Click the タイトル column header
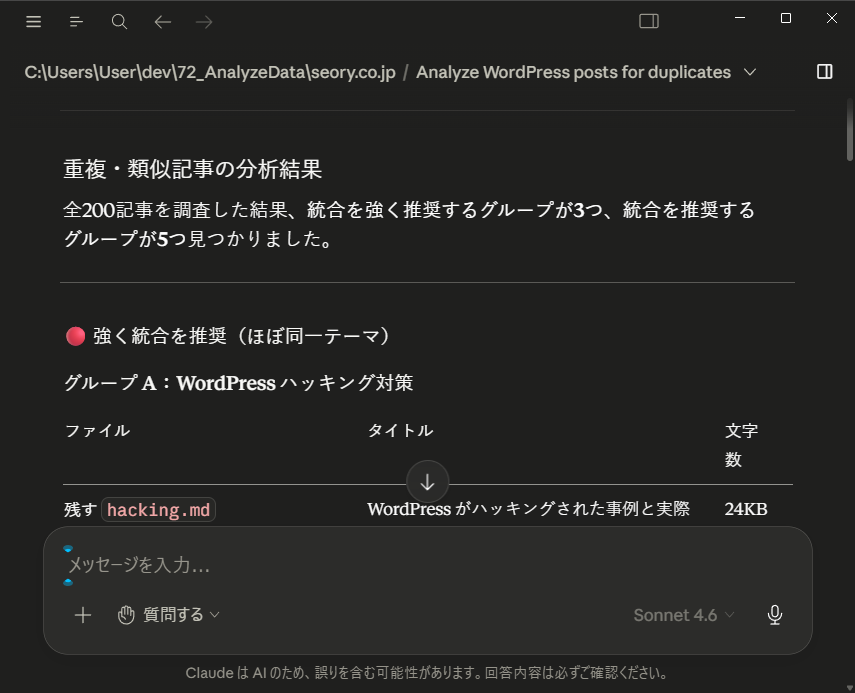The width and height of the screenshot is (855, 693). 400,431
